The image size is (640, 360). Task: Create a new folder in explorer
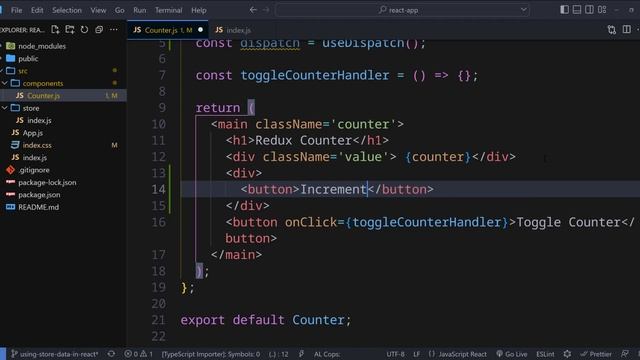pyautogui.click(x=70, y=29)
